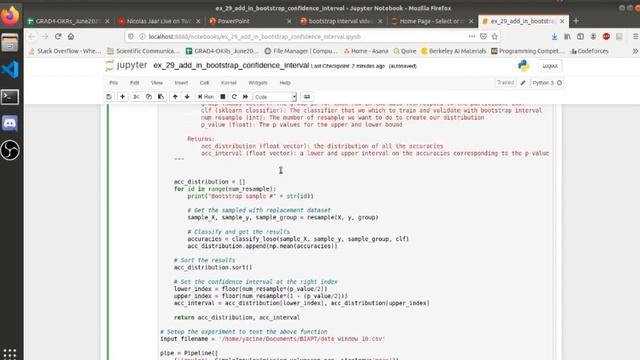Open the Kernel menu
The height and width of the screenshot is (360, 640).
point(229,83)
